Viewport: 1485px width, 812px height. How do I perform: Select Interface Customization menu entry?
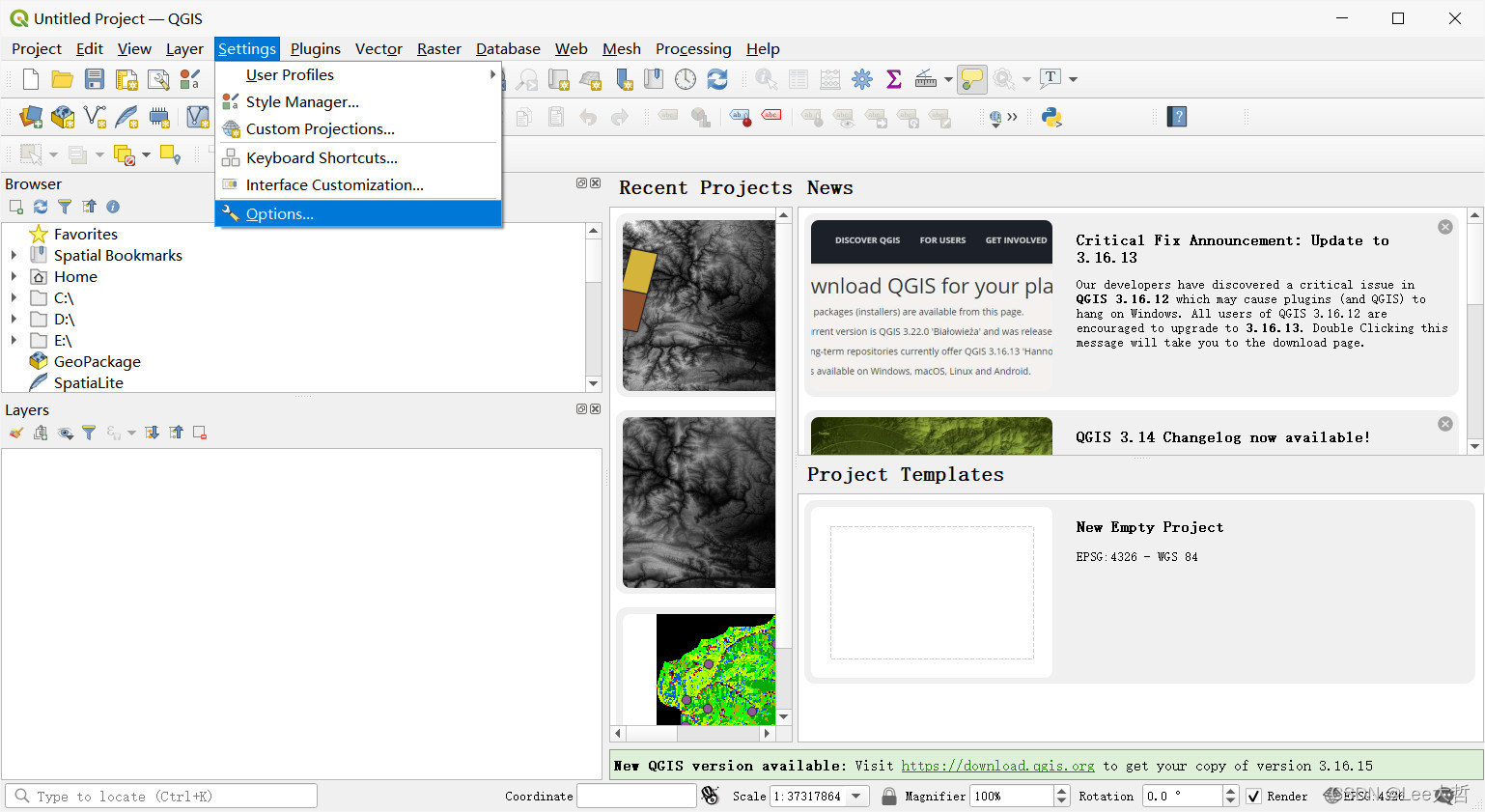click(x=358, y=184)
